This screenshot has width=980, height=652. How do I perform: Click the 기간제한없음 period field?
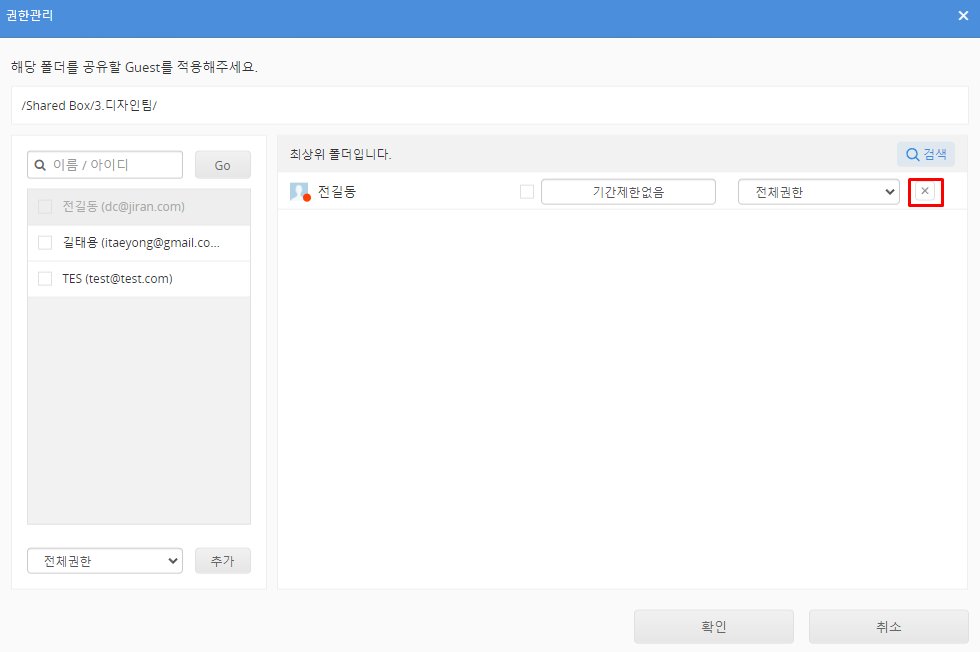coord(628,192)
